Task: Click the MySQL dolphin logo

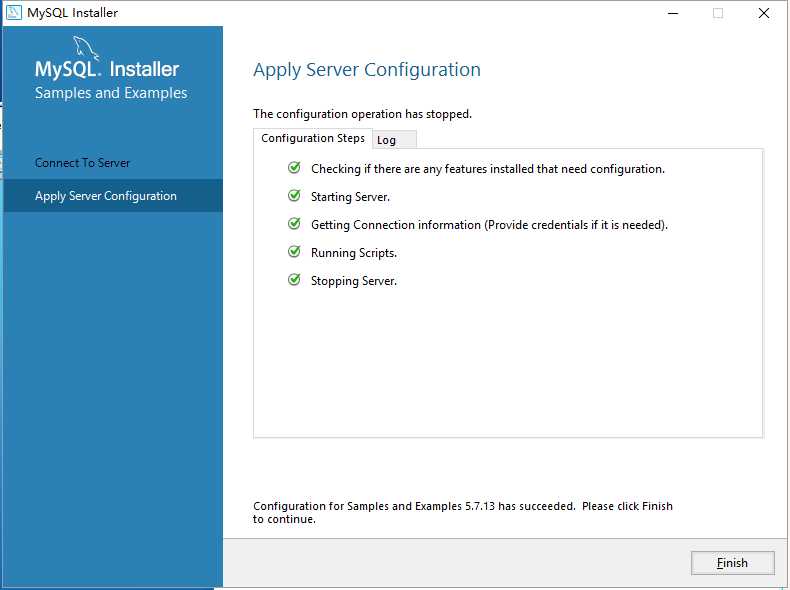Action: click(86, 47)
